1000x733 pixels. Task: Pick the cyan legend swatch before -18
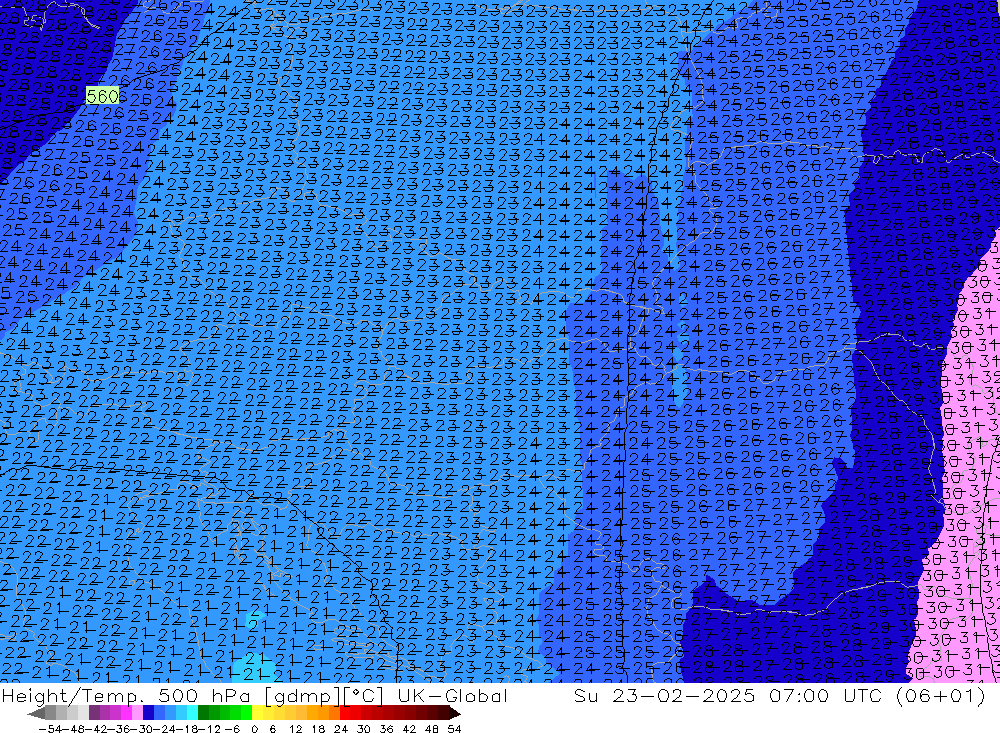coord(192,713)
